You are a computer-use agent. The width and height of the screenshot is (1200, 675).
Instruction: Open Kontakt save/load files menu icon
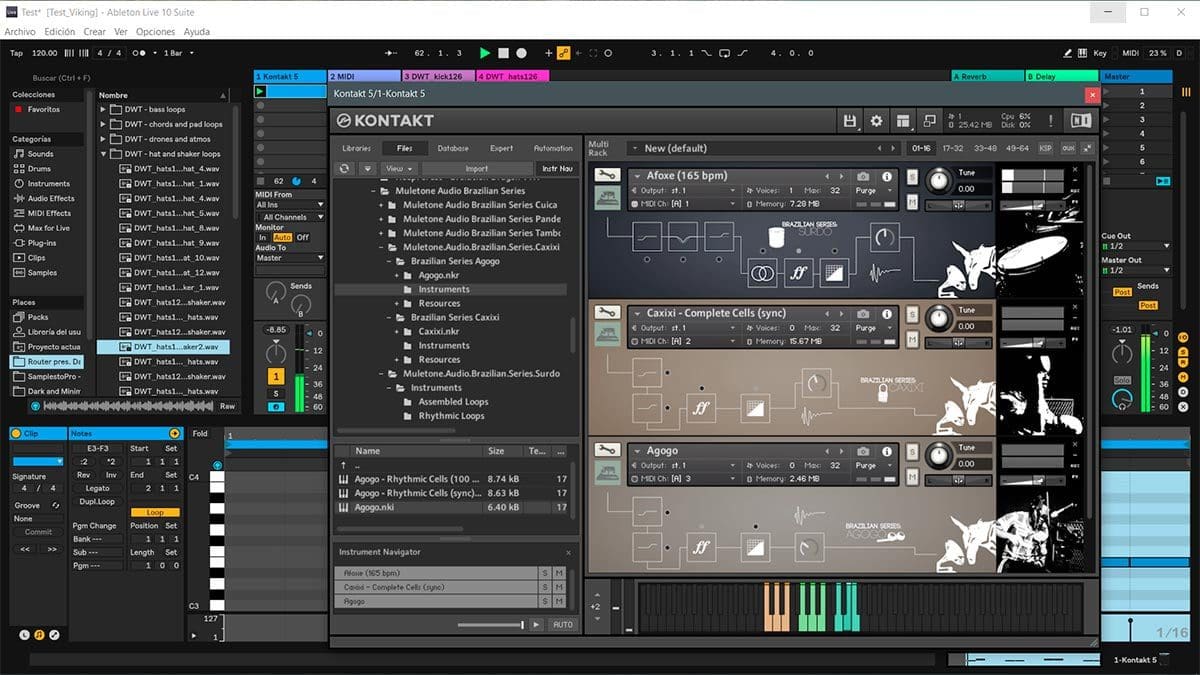pyautogui.click(x=850, y=121)
